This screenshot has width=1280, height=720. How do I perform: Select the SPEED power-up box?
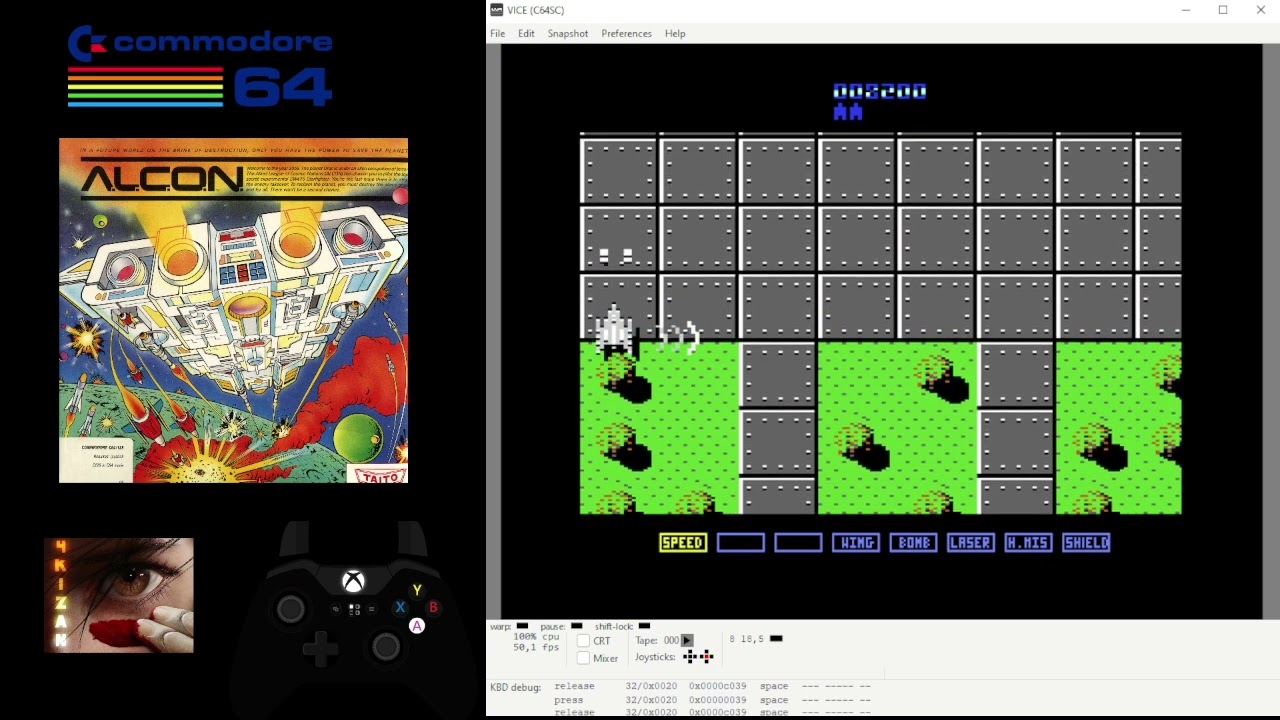[x=683, y=543]
